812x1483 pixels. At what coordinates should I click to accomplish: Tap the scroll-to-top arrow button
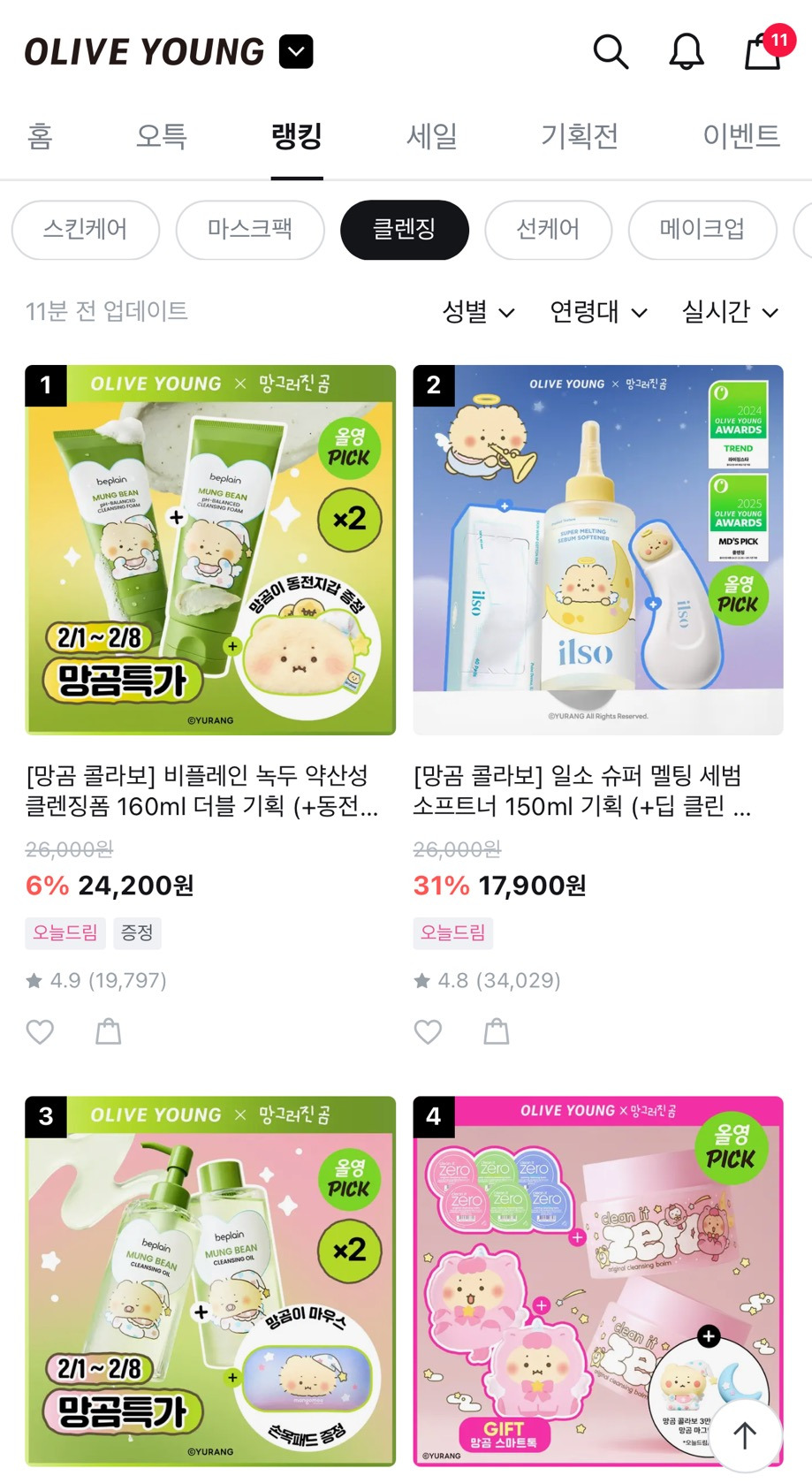point(745,1435)
